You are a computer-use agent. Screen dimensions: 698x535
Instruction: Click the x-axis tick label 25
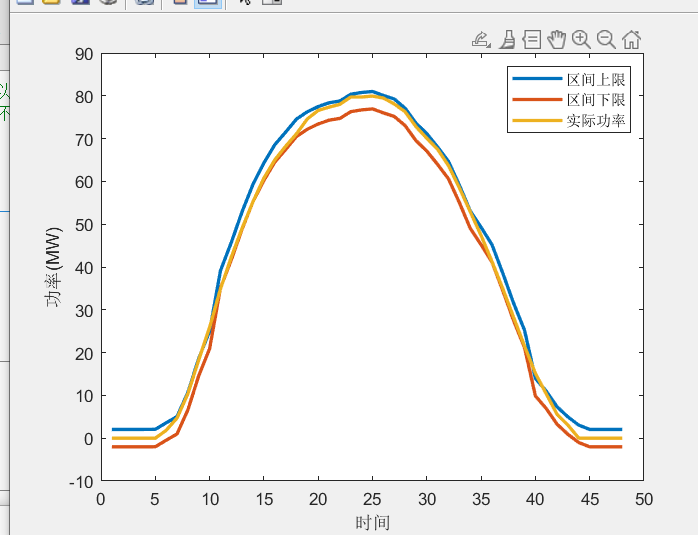pyautogui.click(x=372, y=499)
